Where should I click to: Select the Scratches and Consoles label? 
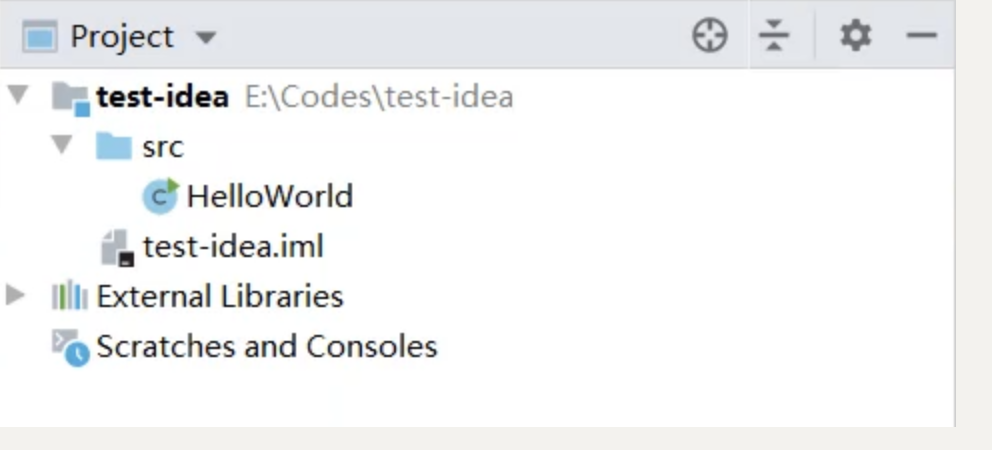(x=266, y=346)
